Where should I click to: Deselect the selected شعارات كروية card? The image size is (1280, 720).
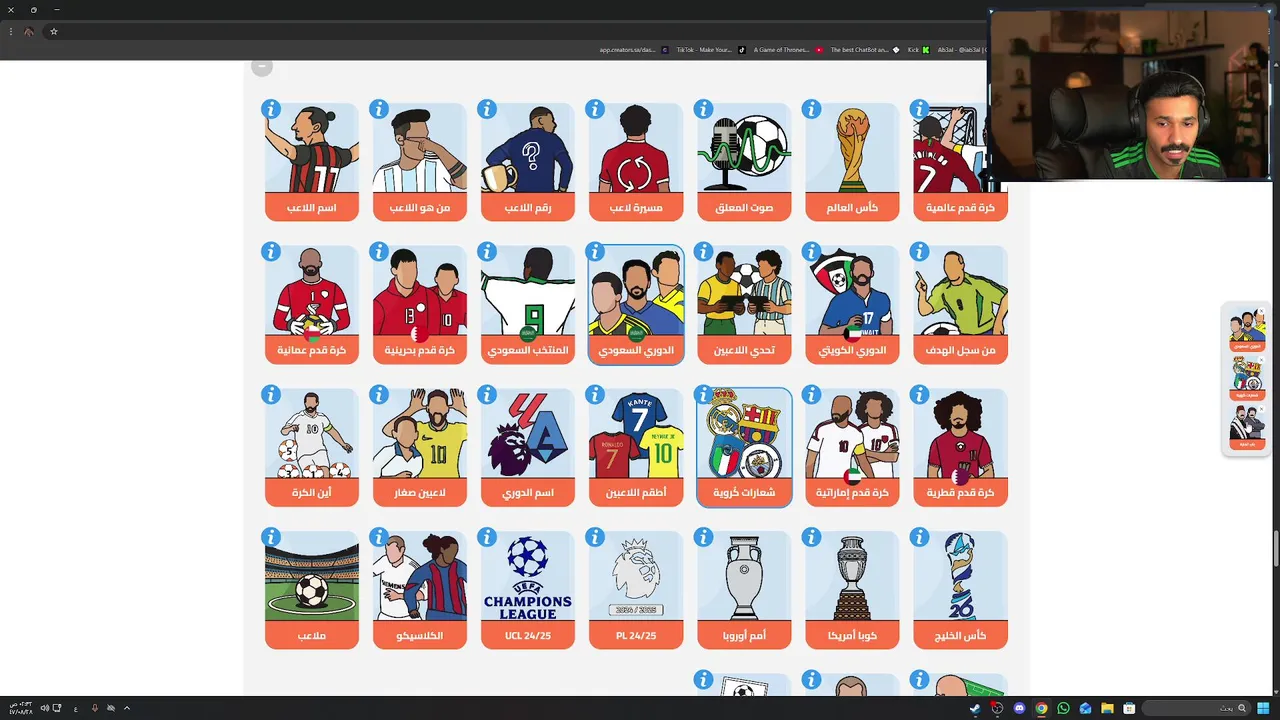tap(744, 448)
